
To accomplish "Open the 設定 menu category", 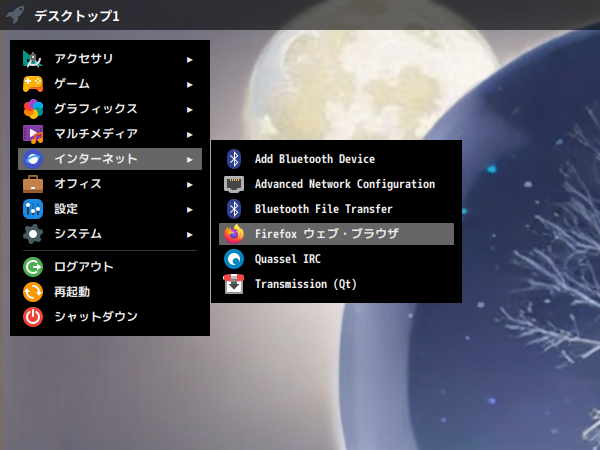I will pyautogui.click(x=110, y=209).
